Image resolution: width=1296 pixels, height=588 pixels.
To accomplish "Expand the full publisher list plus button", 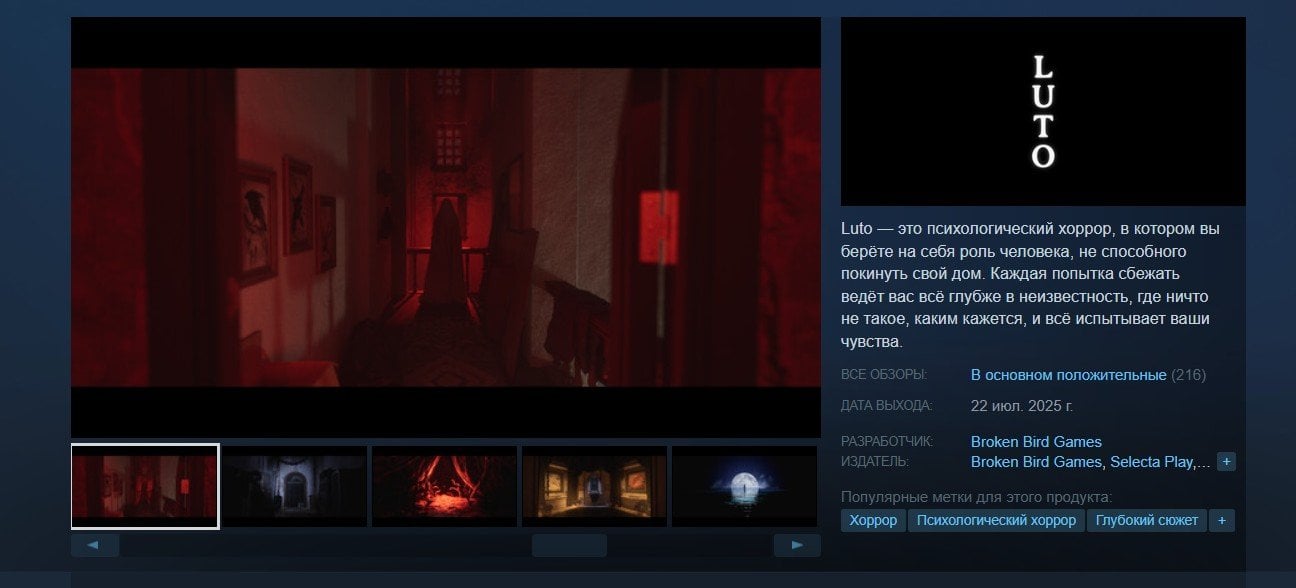I will (x=1227, y=462).
